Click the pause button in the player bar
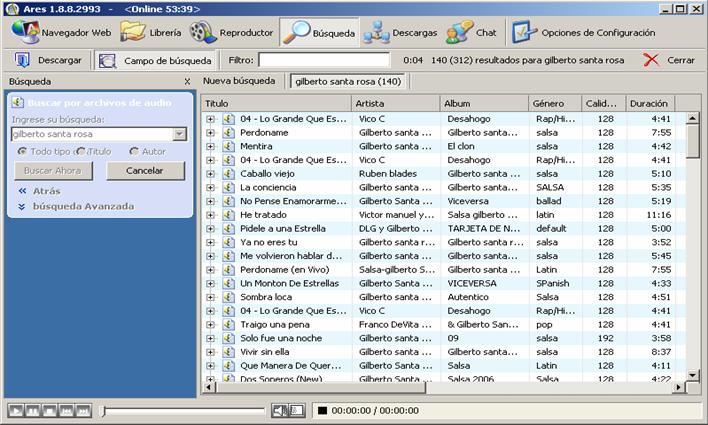The height and width of the screenshot is (425, 708). click(32, 411)
